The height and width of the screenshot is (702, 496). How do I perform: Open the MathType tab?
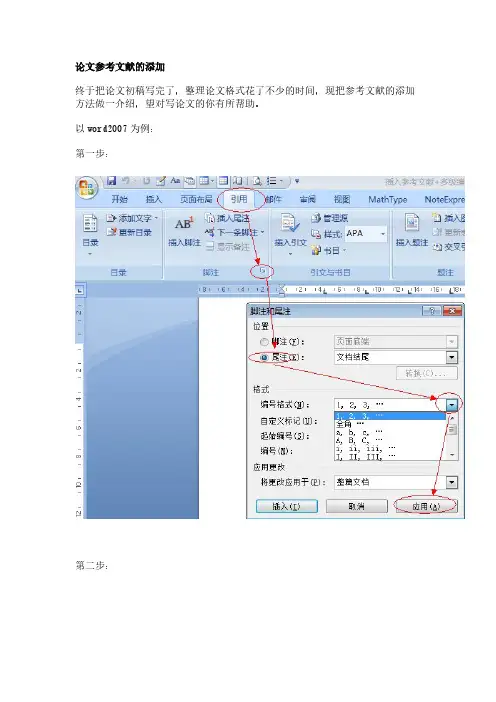(388, 200)
